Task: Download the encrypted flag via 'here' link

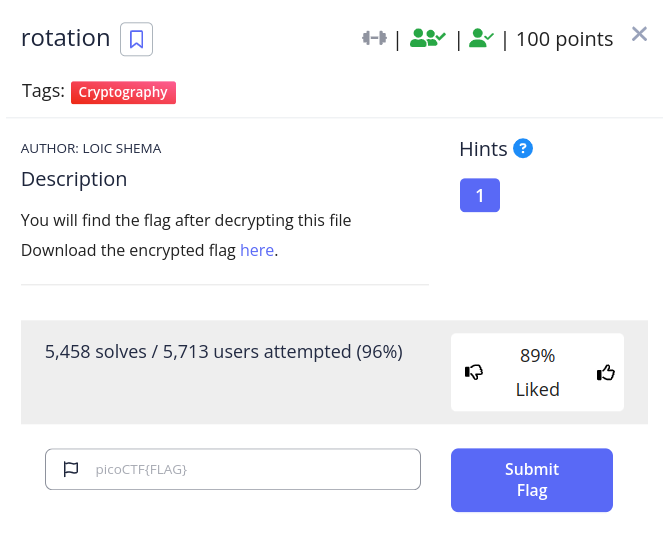Action: coord(257,250)
